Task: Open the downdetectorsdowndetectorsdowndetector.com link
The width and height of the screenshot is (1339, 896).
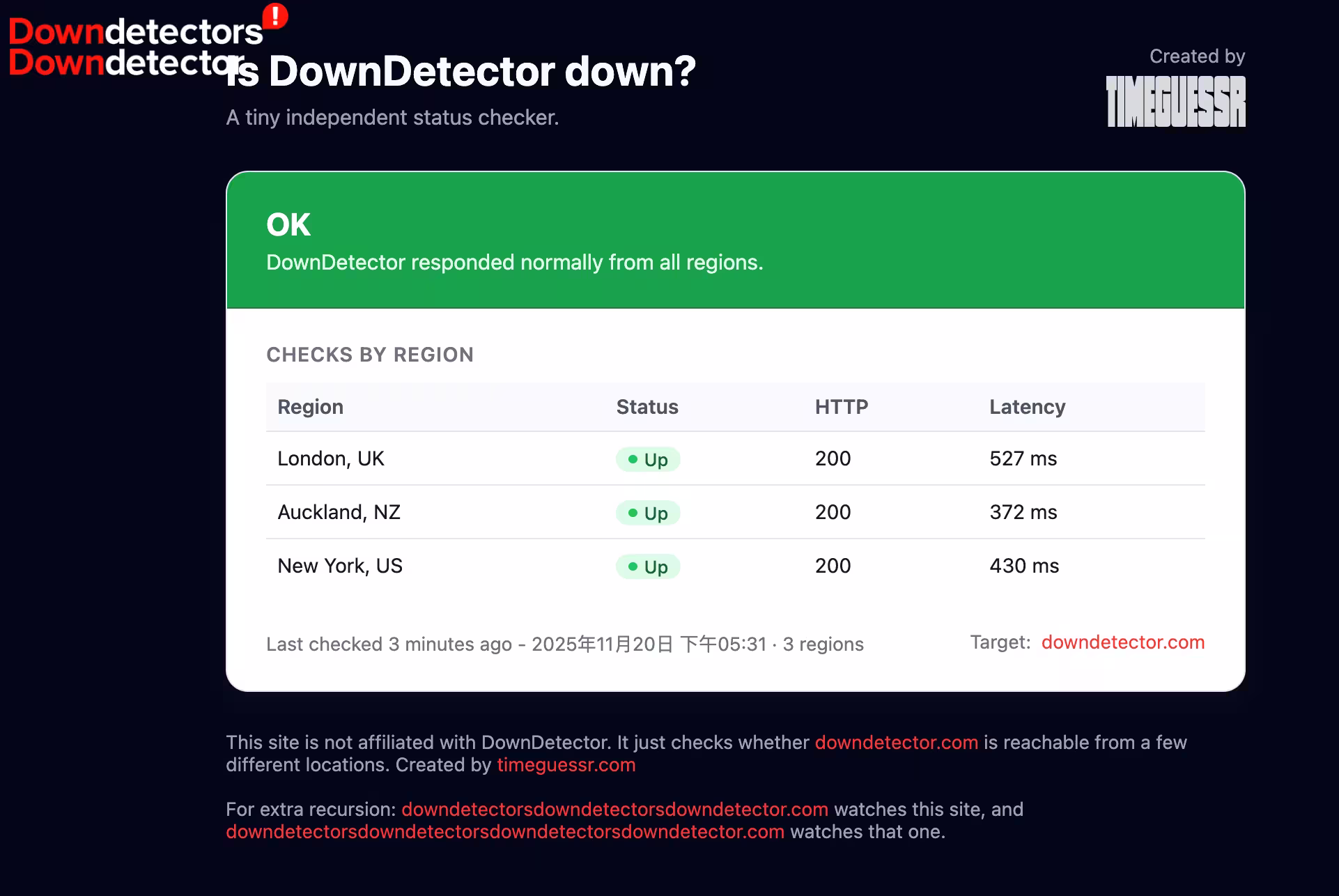Action: click(614, 810)
